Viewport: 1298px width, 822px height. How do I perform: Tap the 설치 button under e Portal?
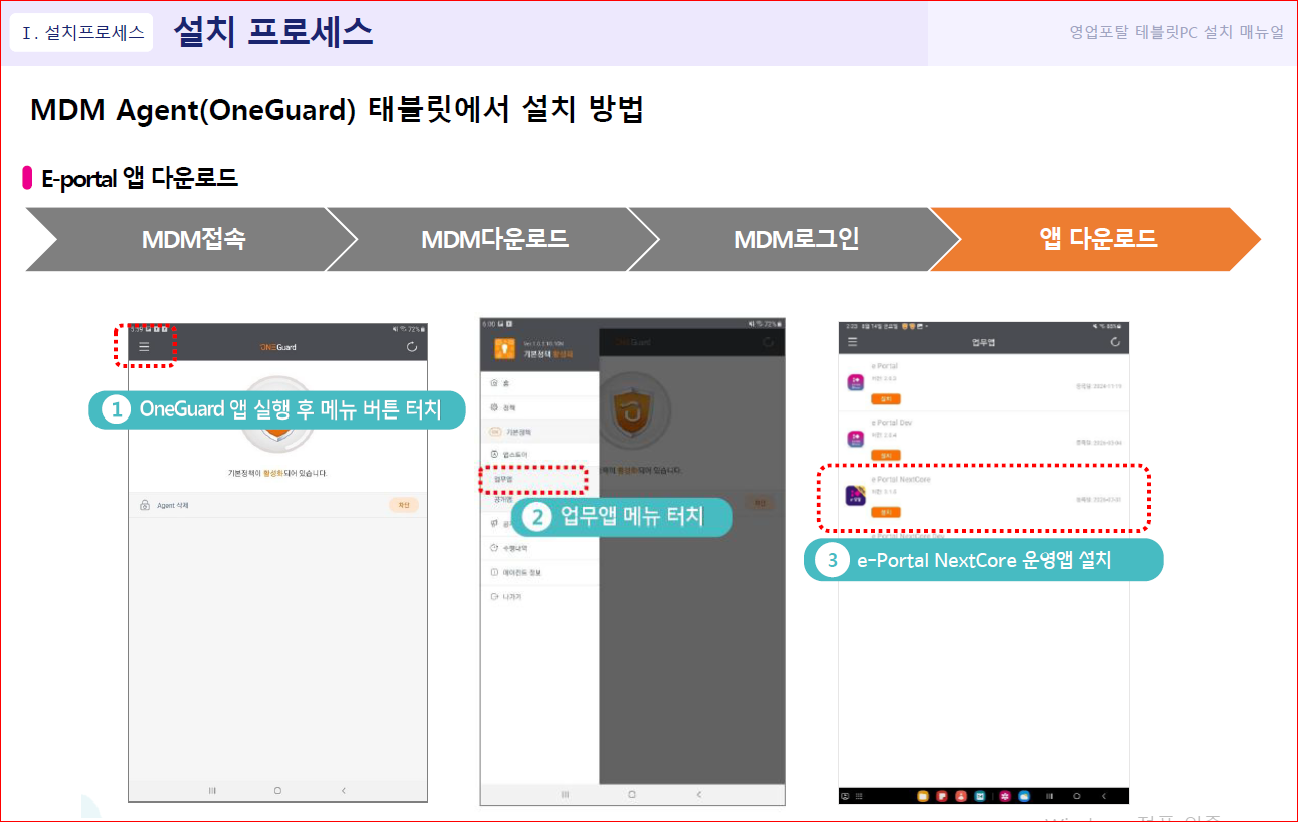coord(885,398)
